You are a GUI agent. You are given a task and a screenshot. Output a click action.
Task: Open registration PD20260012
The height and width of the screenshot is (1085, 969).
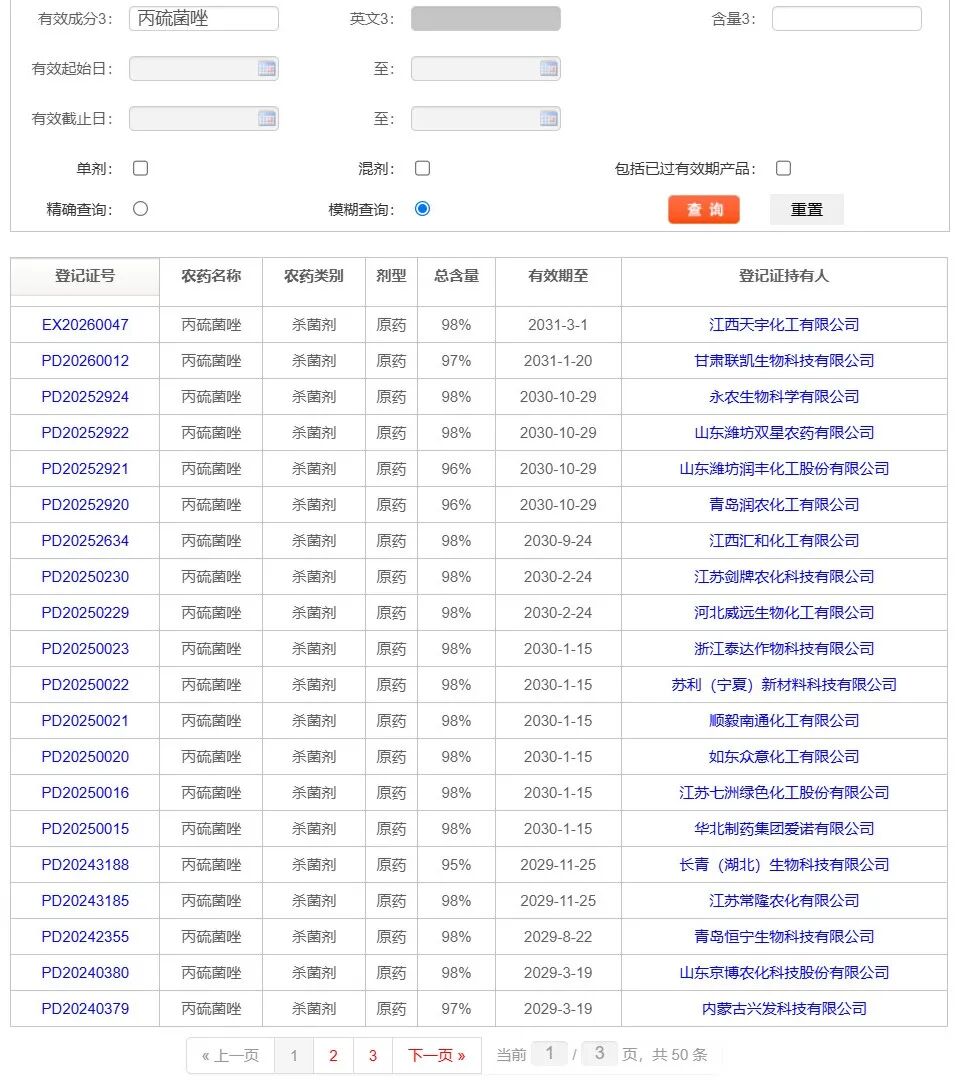[85, 361]
